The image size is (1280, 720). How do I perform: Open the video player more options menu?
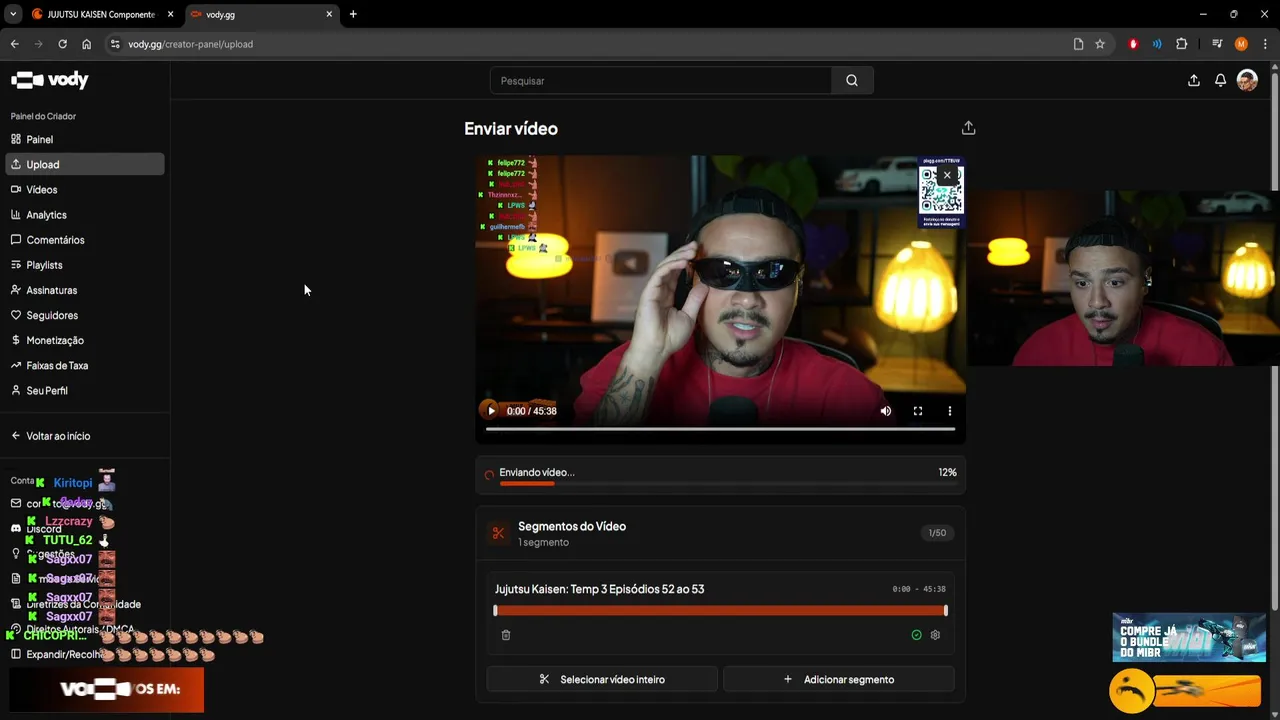point(949,411)
